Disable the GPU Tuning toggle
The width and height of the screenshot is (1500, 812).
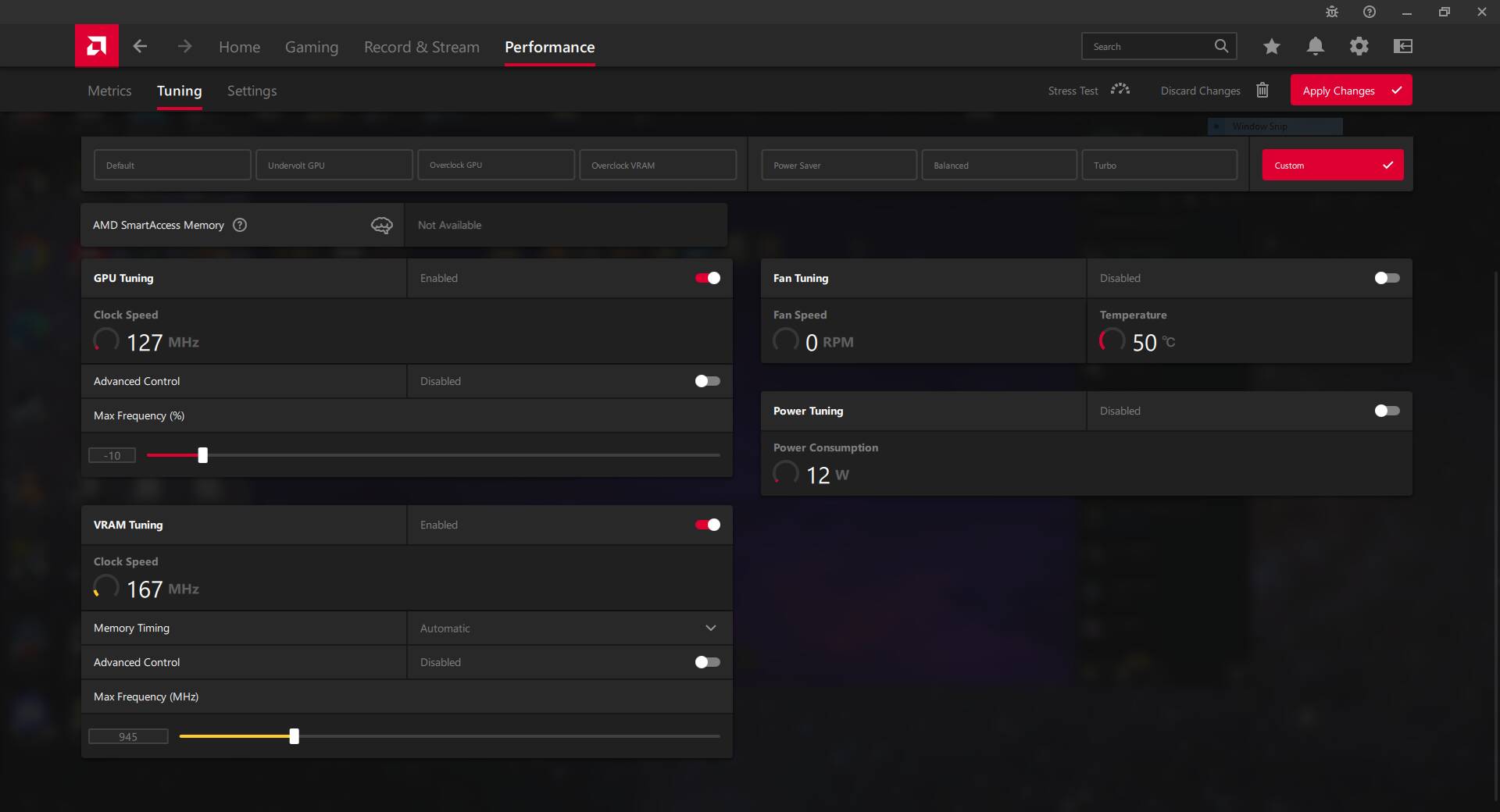pos(707,278)
